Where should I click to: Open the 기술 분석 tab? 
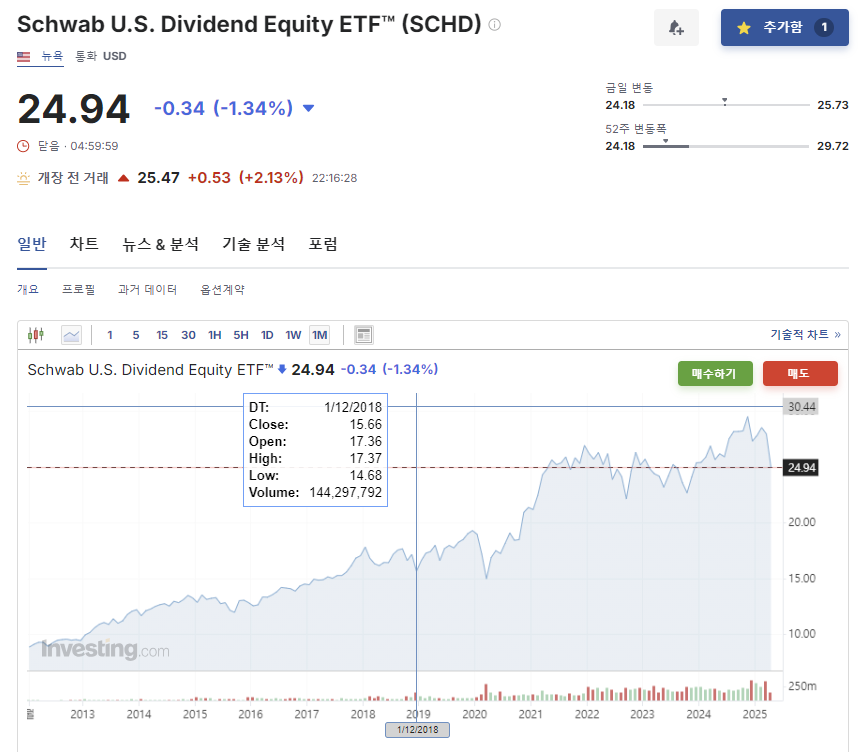253,244
